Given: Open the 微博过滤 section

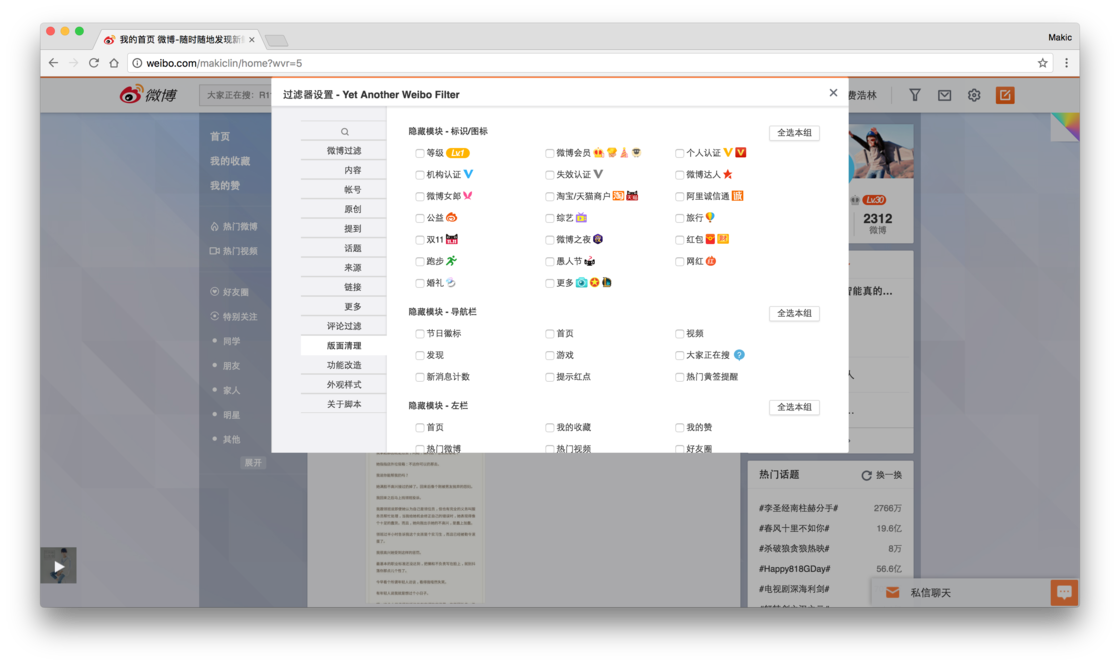Looking at the screenshot, I should click(x=344, y=151).
